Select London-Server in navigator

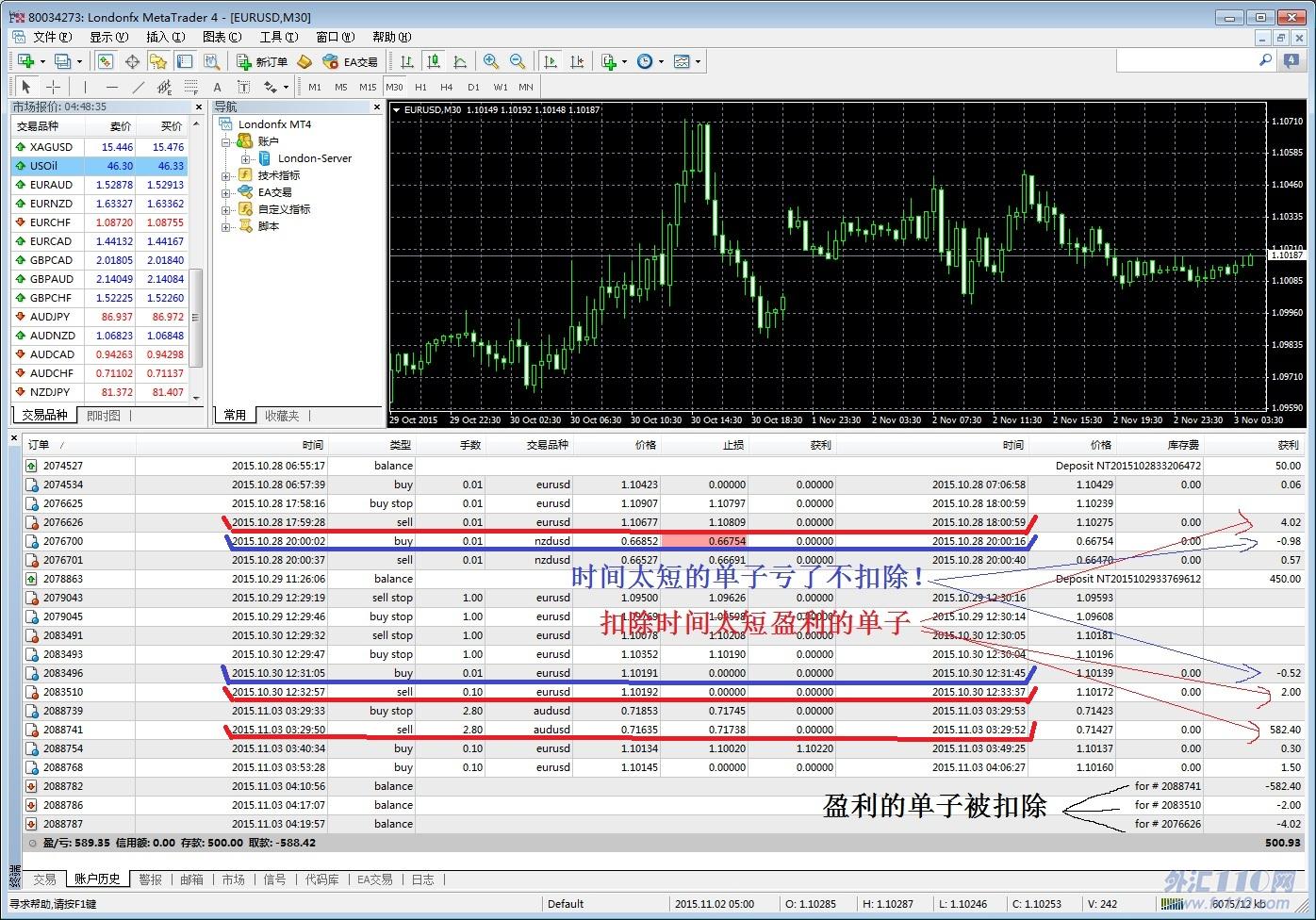(x=315, y=158)
